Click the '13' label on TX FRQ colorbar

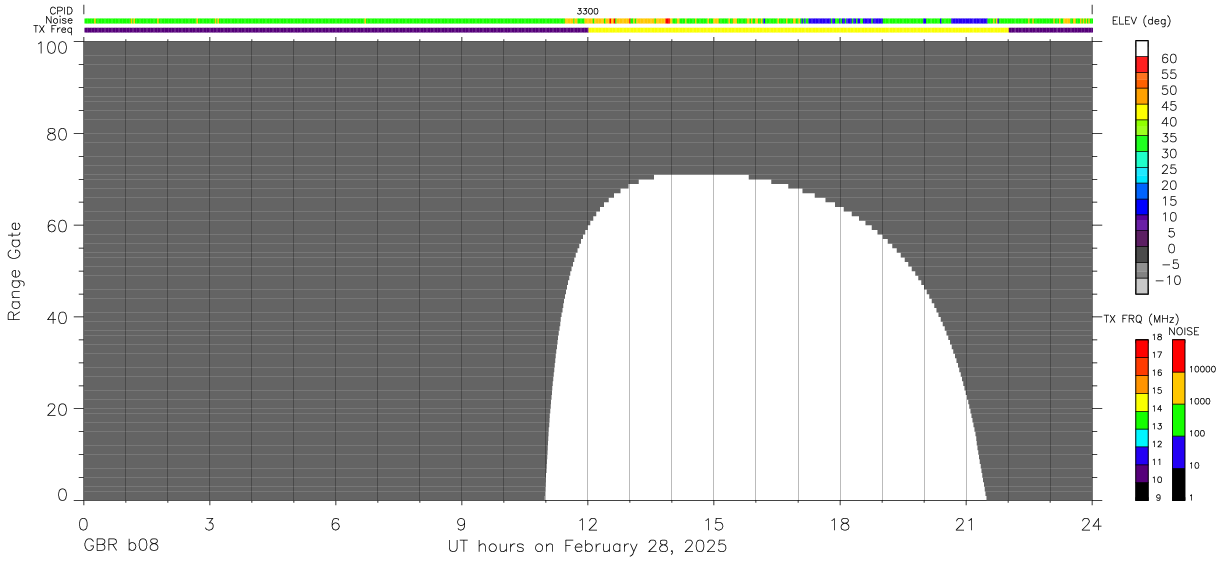click(x=1157, y=426)
